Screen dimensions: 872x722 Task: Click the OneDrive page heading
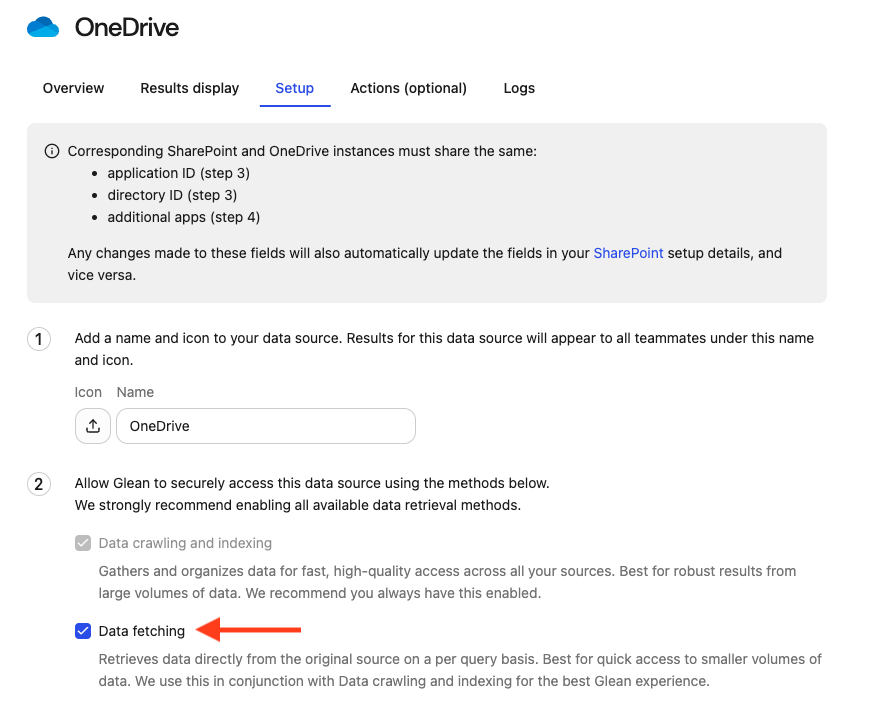(127, 28)
